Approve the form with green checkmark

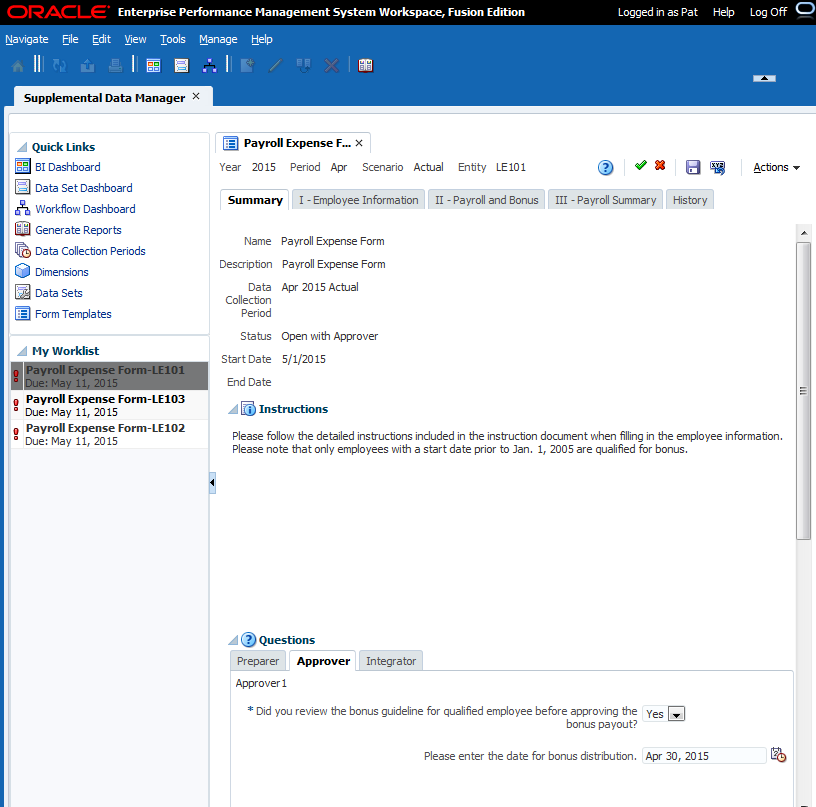pos(641,165)
